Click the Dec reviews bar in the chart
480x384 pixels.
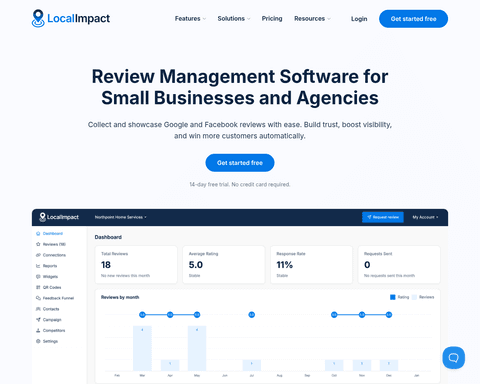pyautogui.click(x=389, y=365)
